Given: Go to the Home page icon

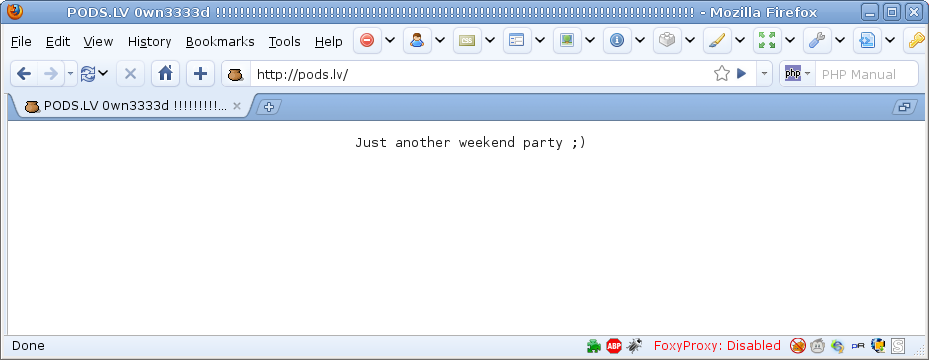Looking at the screenshot, I should point(165,73).
